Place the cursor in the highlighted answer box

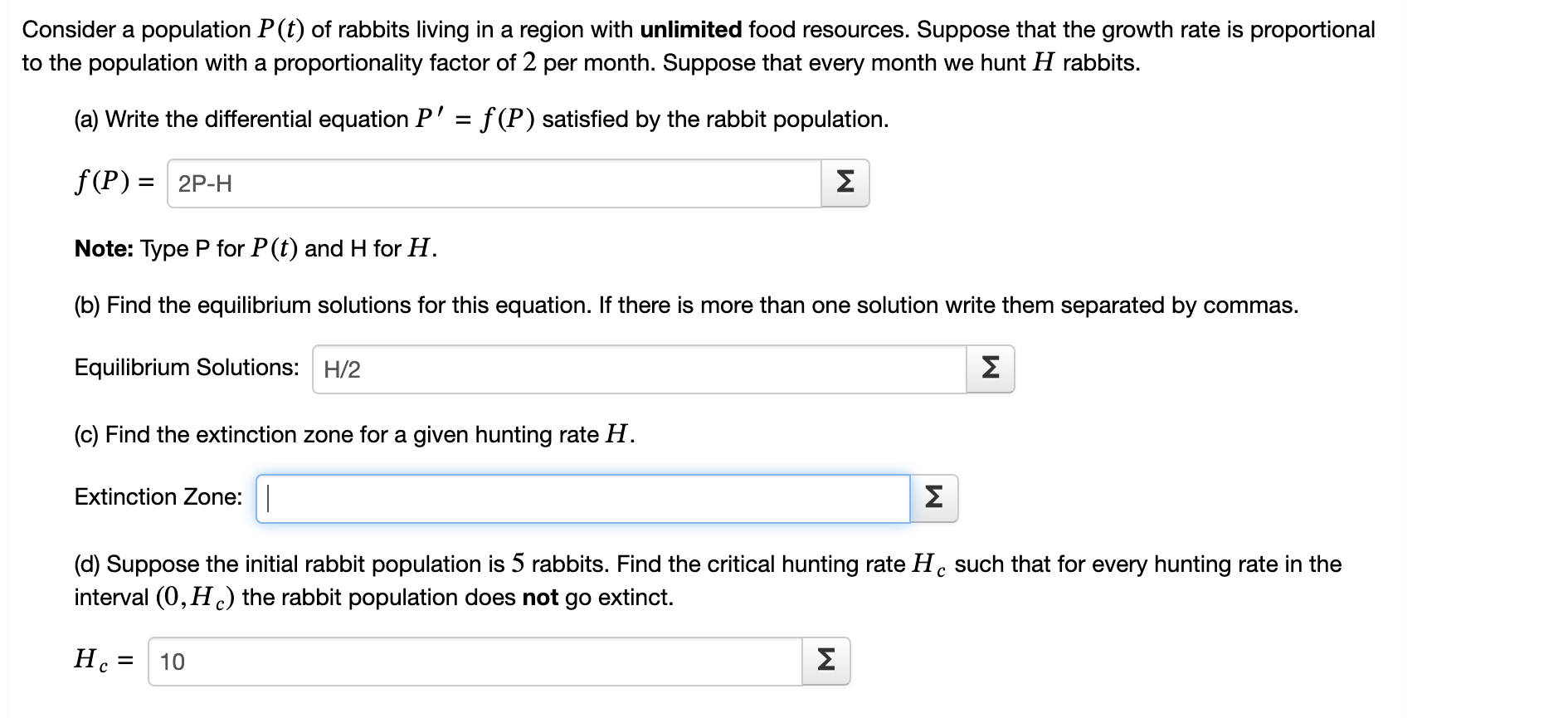[x=581, y=497]
